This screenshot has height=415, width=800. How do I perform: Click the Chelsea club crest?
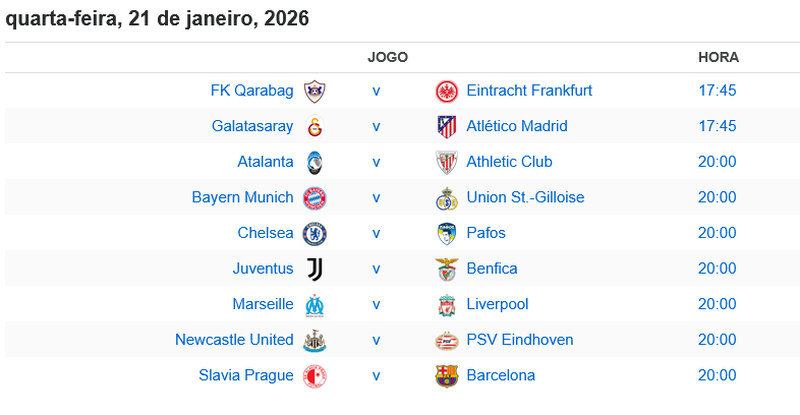[315, 234]
